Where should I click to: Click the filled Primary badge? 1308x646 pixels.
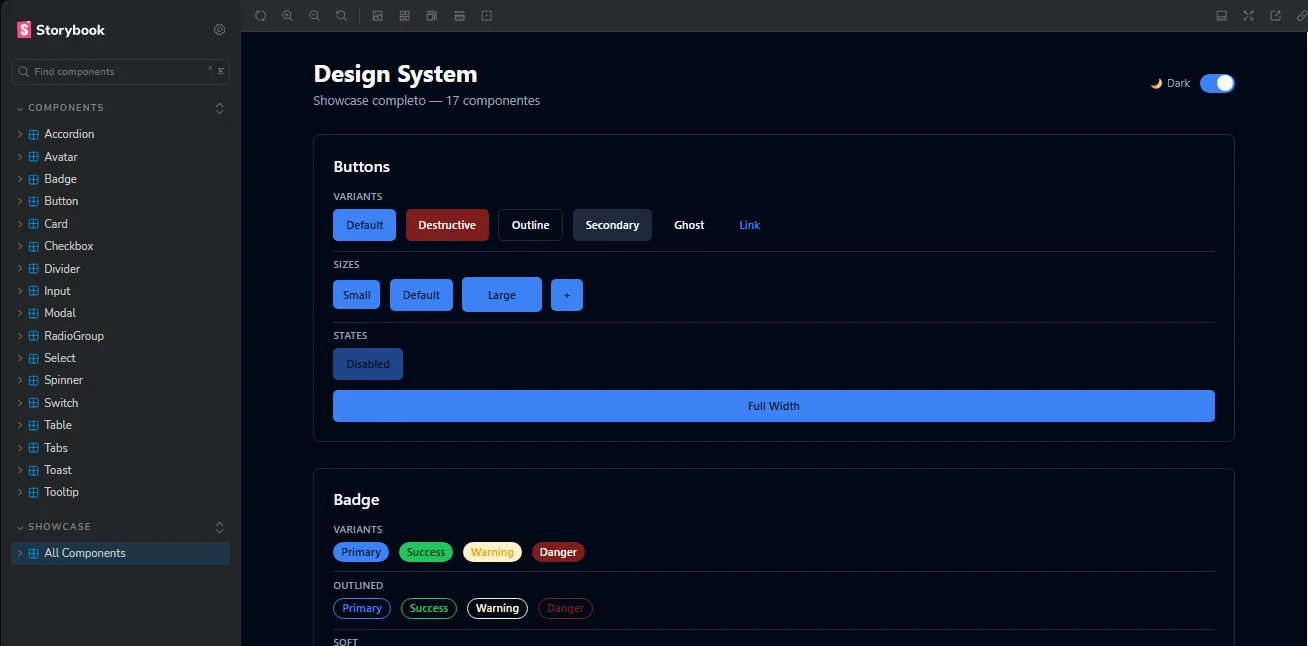point(361,552)
